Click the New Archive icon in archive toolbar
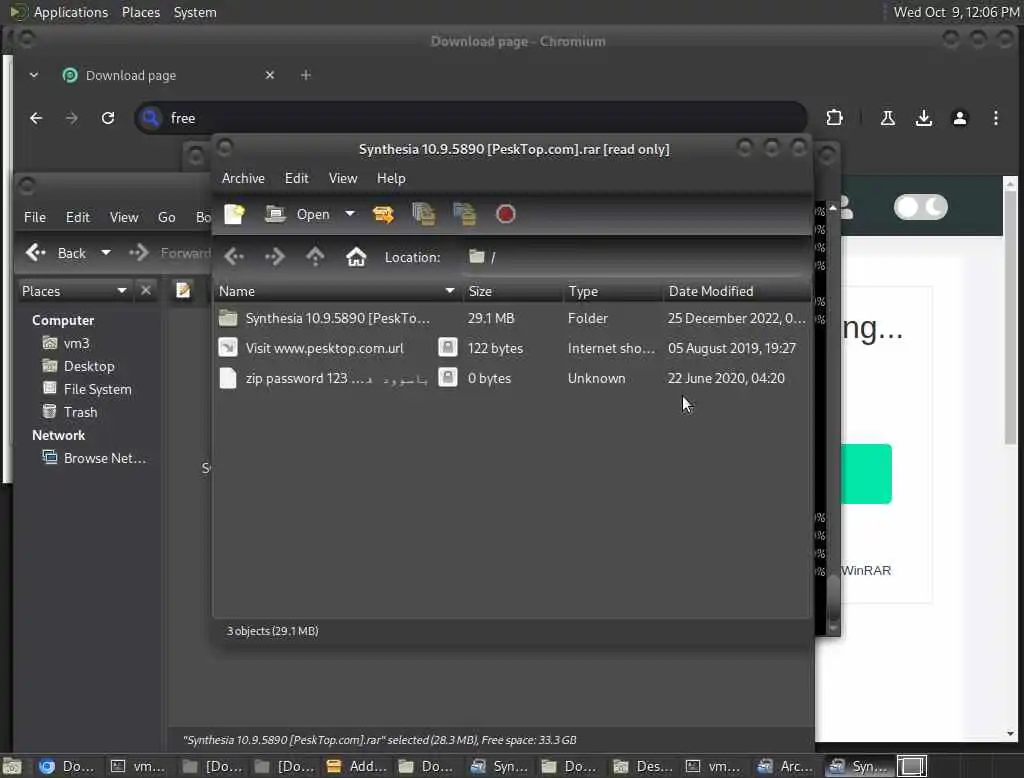This screenshot has width=1024, height=778. (234, 214)
